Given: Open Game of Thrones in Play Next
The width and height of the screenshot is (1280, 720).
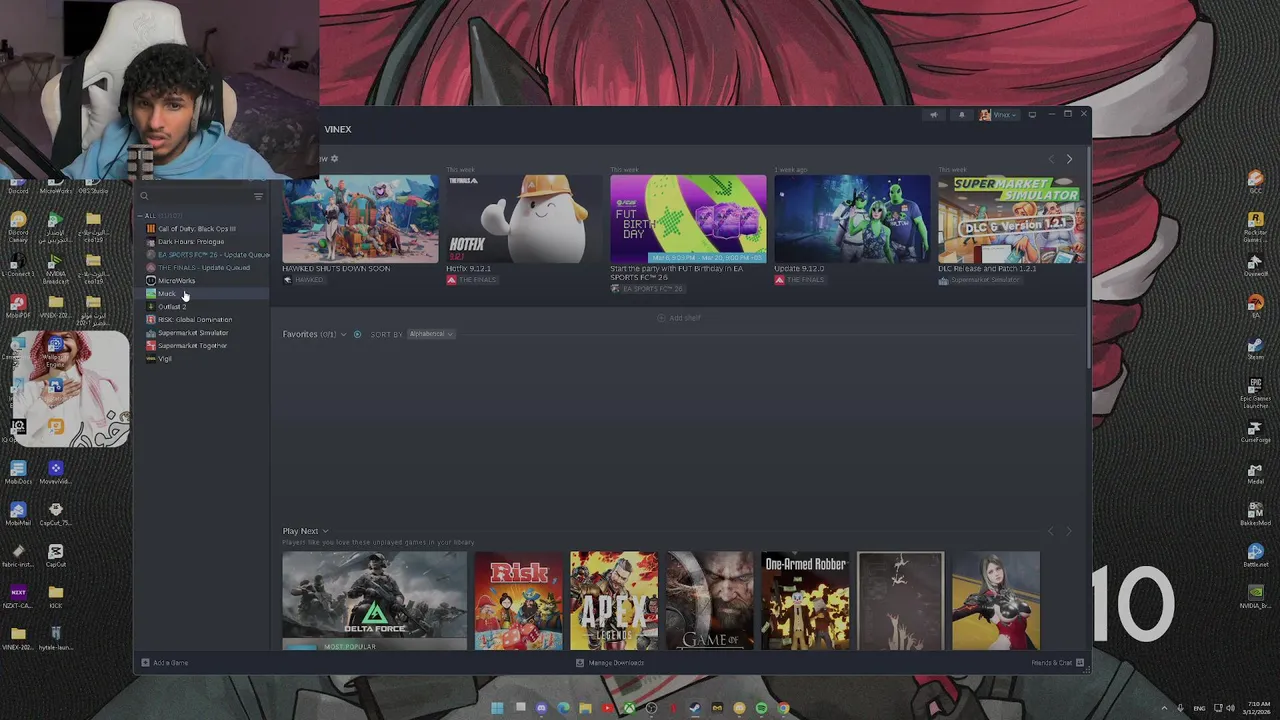Looking at the screenshot, I should pyautogui.click(x=710, y=601).
